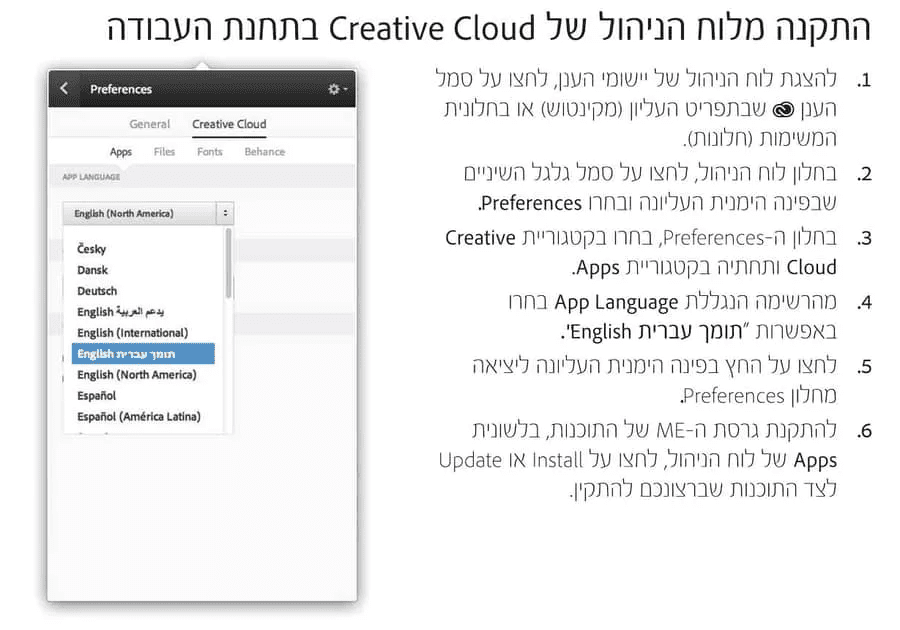
Task: Open the App Language dropdown
Action: (x=148, y=213)
